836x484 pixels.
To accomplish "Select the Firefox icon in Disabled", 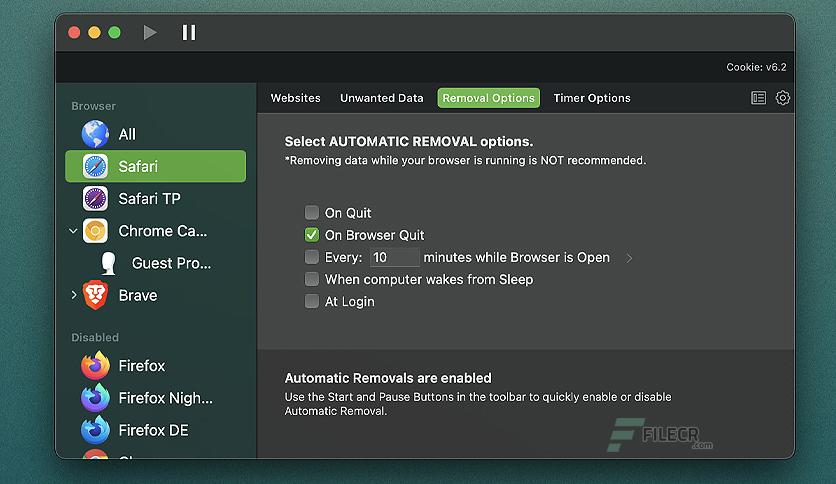I will (95, 366).
